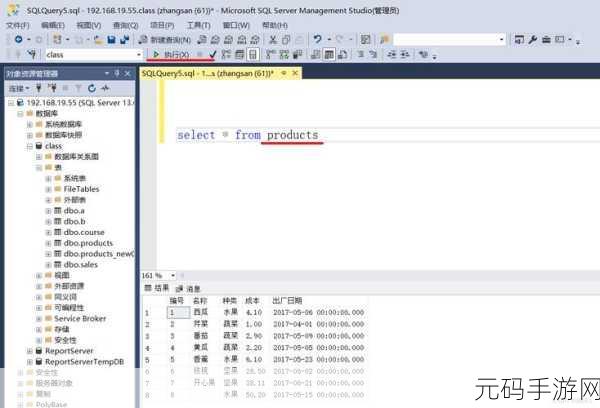Expand the ReportServer database node

coord(30,351)
